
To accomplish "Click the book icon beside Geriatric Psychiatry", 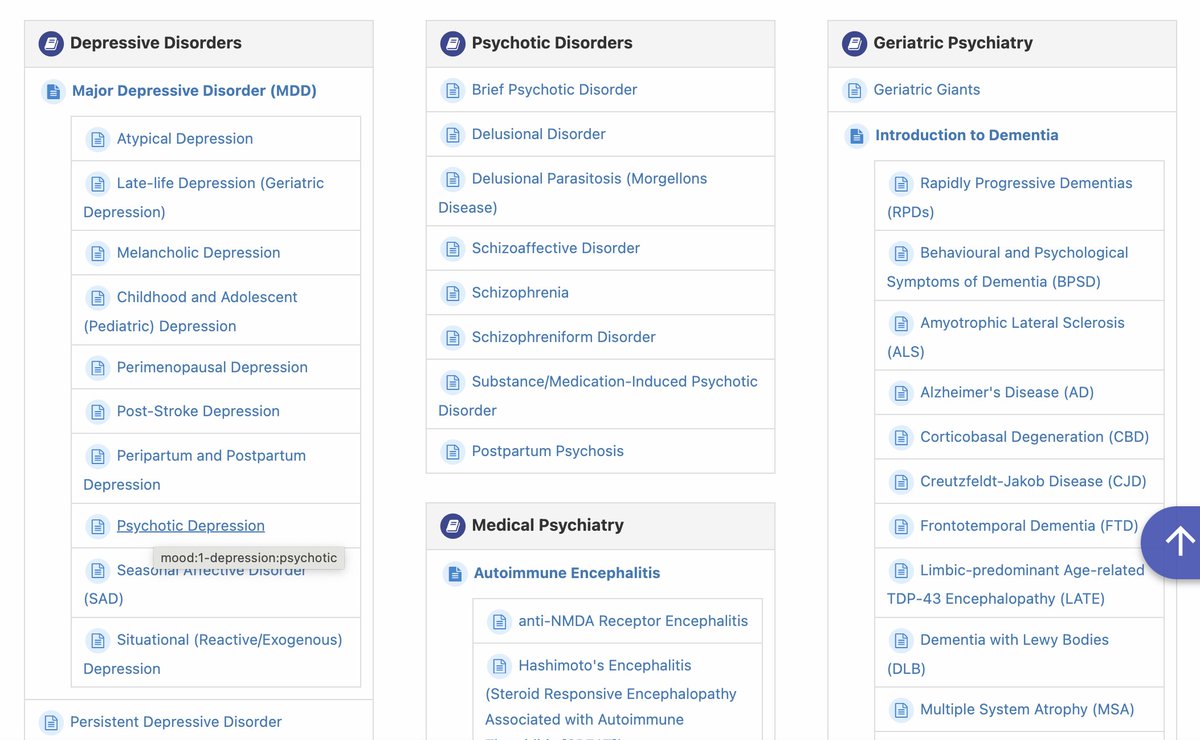I will 854,43.
